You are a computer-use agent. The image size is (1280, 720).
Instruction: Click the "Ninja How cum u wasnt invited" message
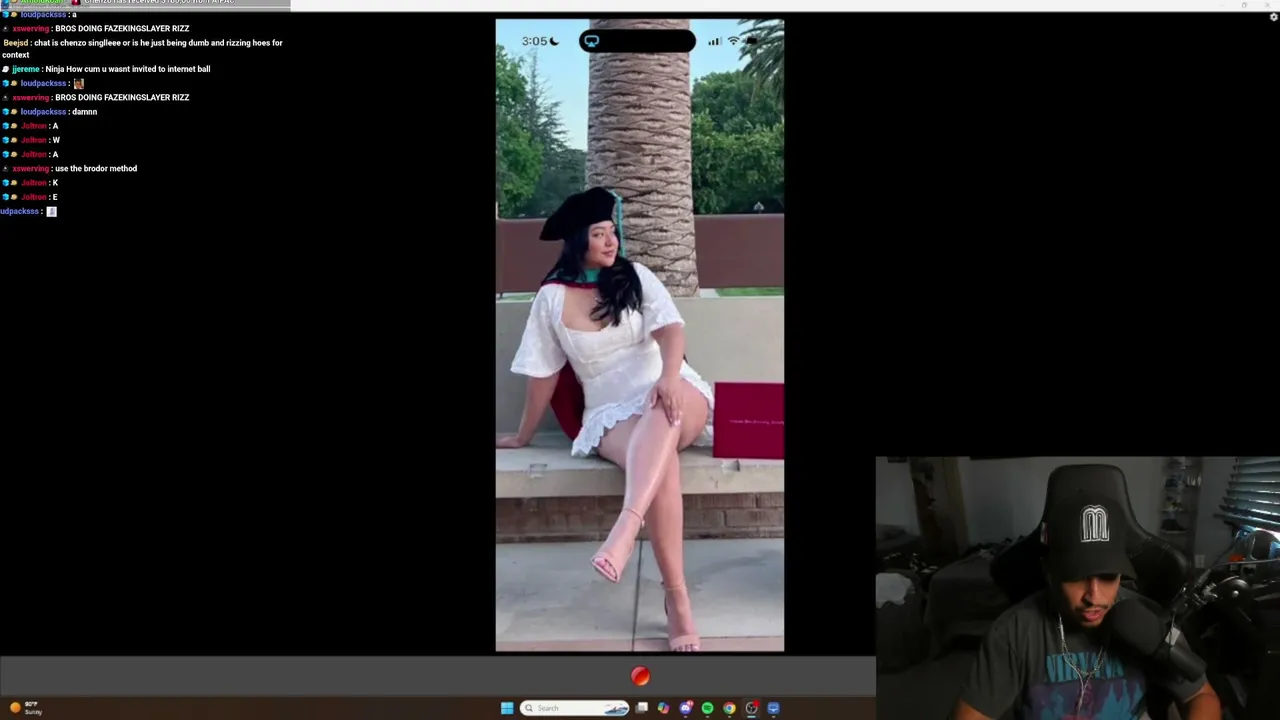pyautogui.click(x=128, y=69)
